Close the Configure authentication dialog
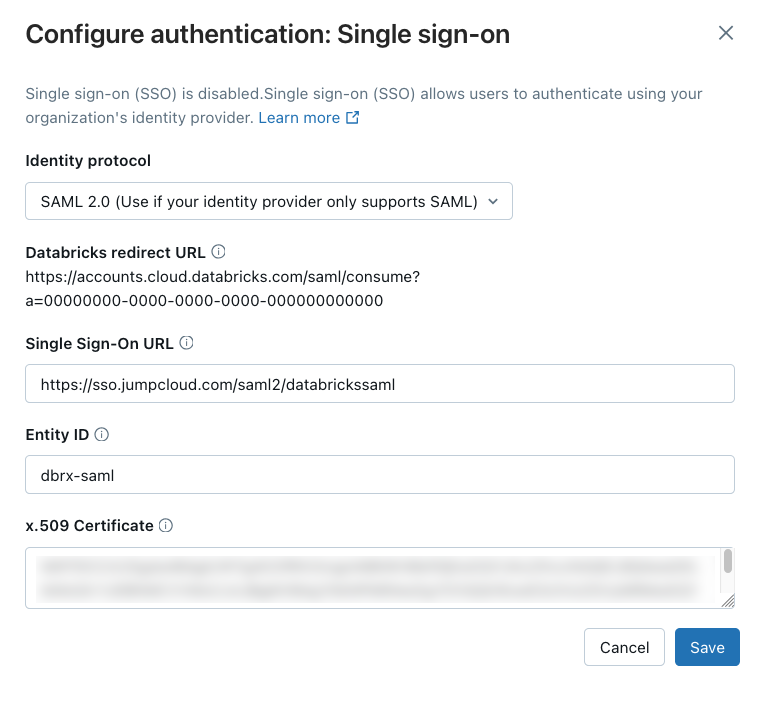Image resolution: width=762 pixels, height=702 pixels. click(x=726, y=33)
